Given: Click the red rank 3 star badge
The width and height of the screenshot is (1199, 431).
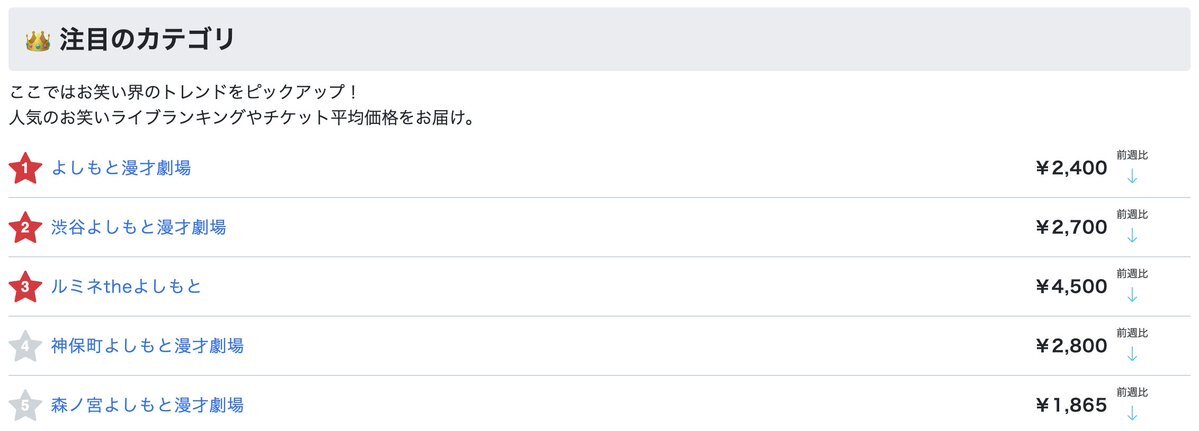Looking at the screenshot, I should [25, 287].
